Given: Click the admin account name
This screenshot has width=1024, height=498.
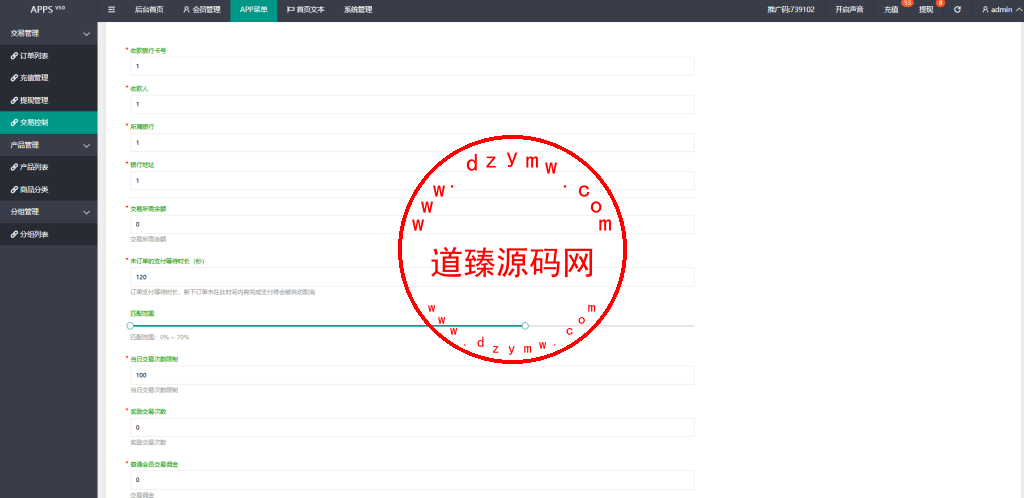Looking at the screenshot, I should [x=1001, y=10].
